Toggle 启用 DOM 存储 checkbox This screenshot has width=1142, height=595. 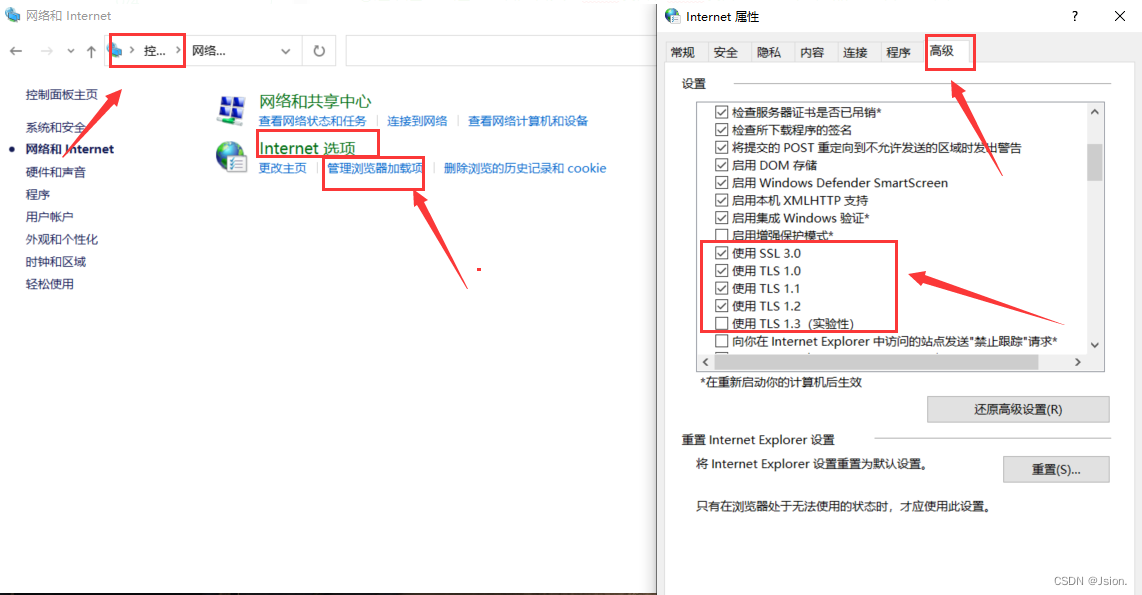pyautogui.click(x=722, y=165)
